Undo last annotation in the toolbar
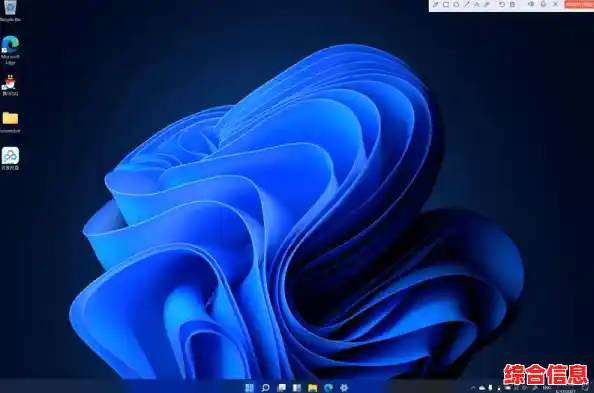The width and height of the screenshot is (594, 393). (x=502, y=5)
